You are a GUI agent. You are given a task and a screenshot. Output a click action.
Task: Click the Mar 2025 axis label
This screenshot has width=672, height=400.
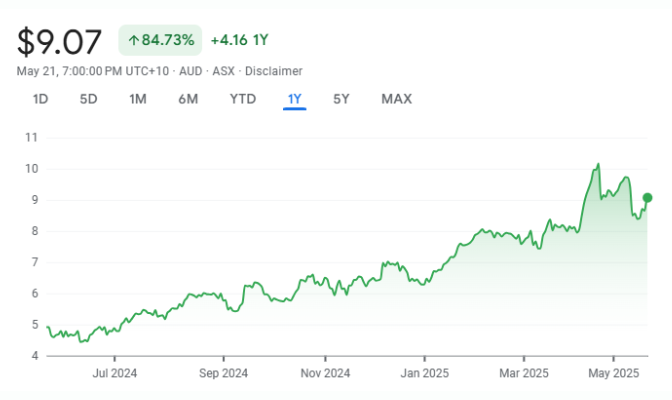pos(524,373)
